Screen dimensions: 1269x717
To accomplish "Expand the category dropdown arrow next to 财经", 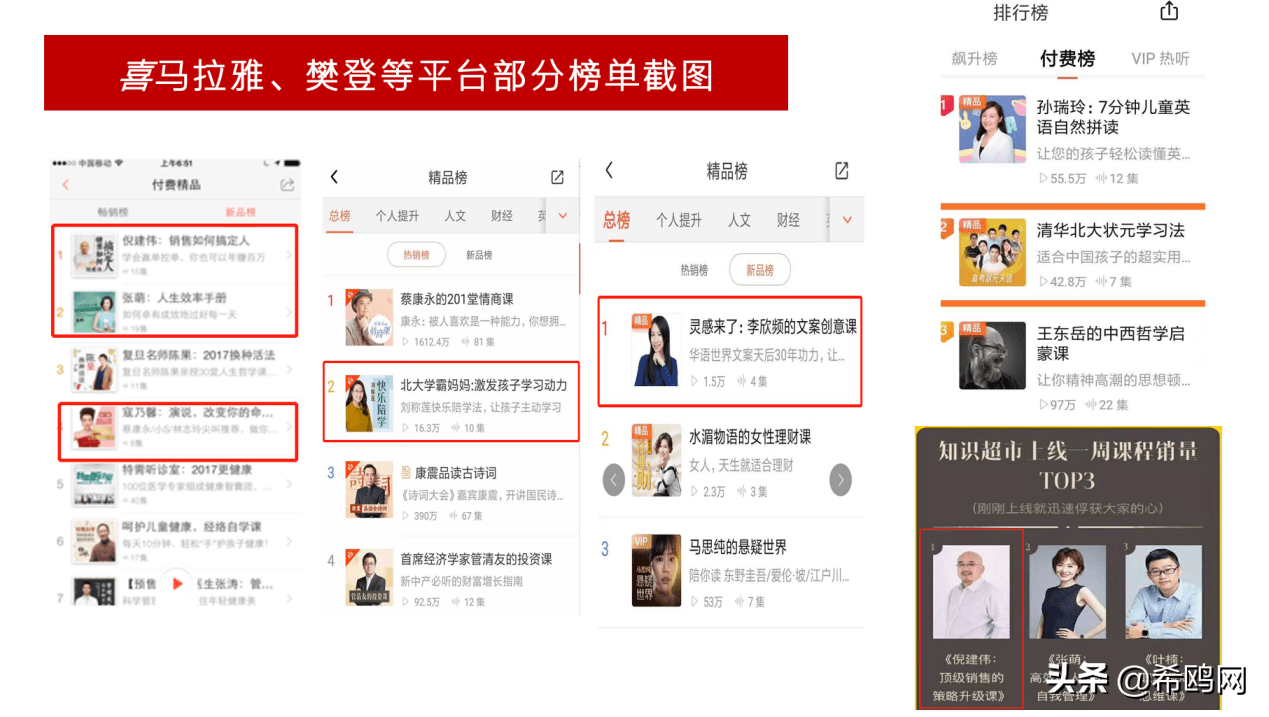I will tap(560, 216).
